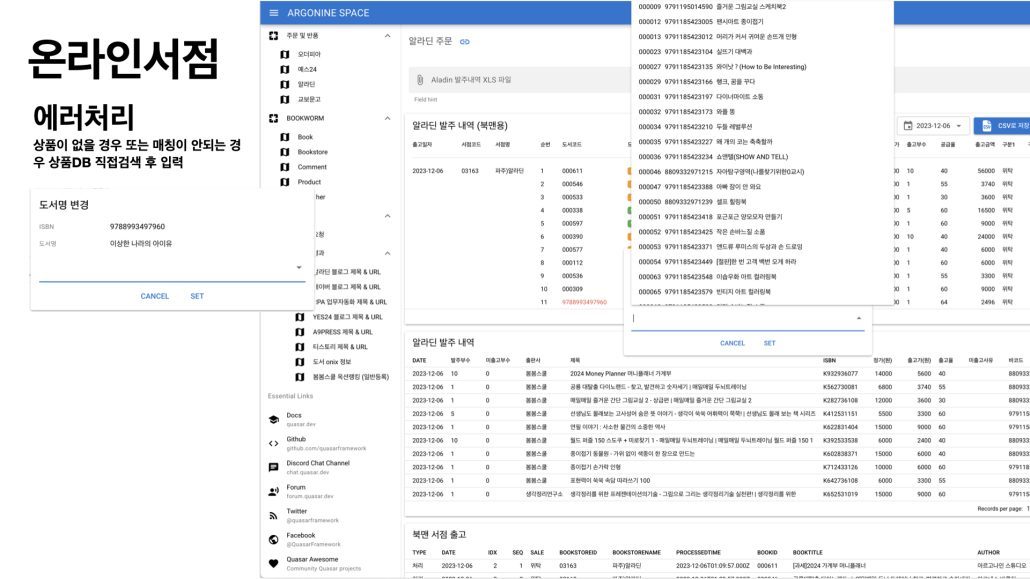Image resolution: width=1030 pixels, height=579 pixels.
Task: Click the link icon beside 알라딘 주문
Action: 465,41
